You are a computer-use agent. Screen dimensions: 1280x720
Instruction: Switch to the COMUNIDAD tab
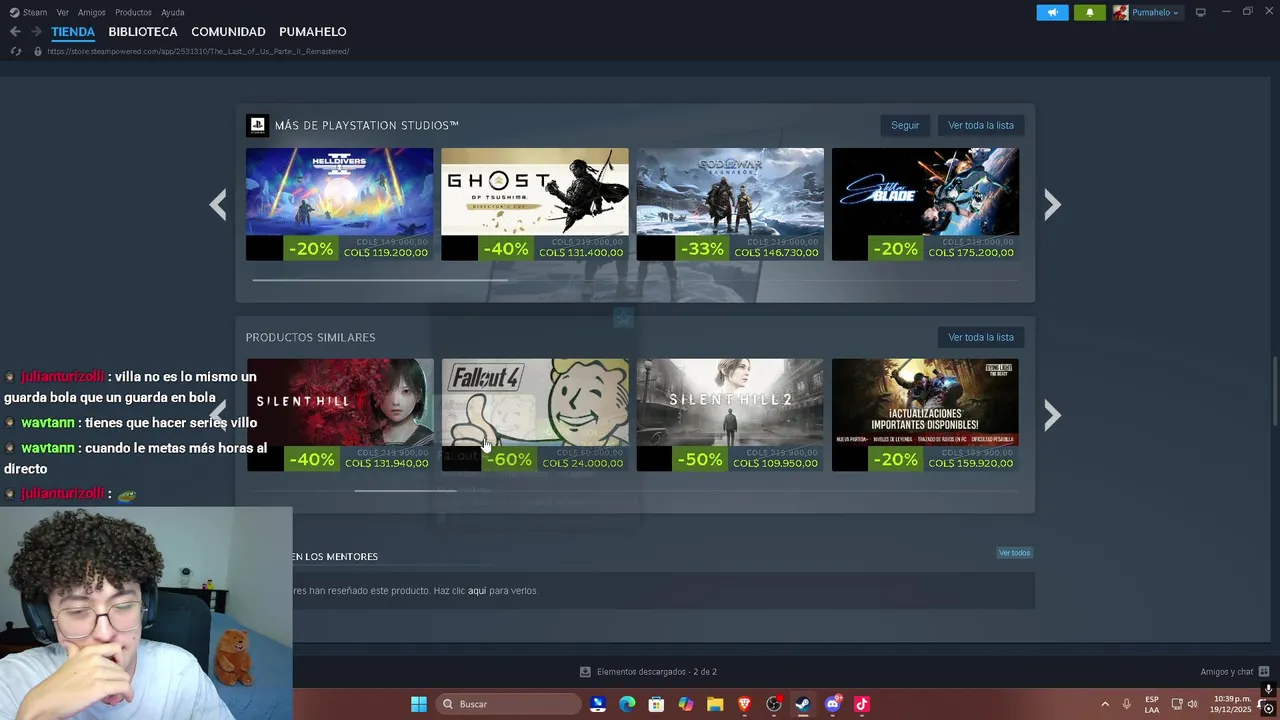click(228, 32)
